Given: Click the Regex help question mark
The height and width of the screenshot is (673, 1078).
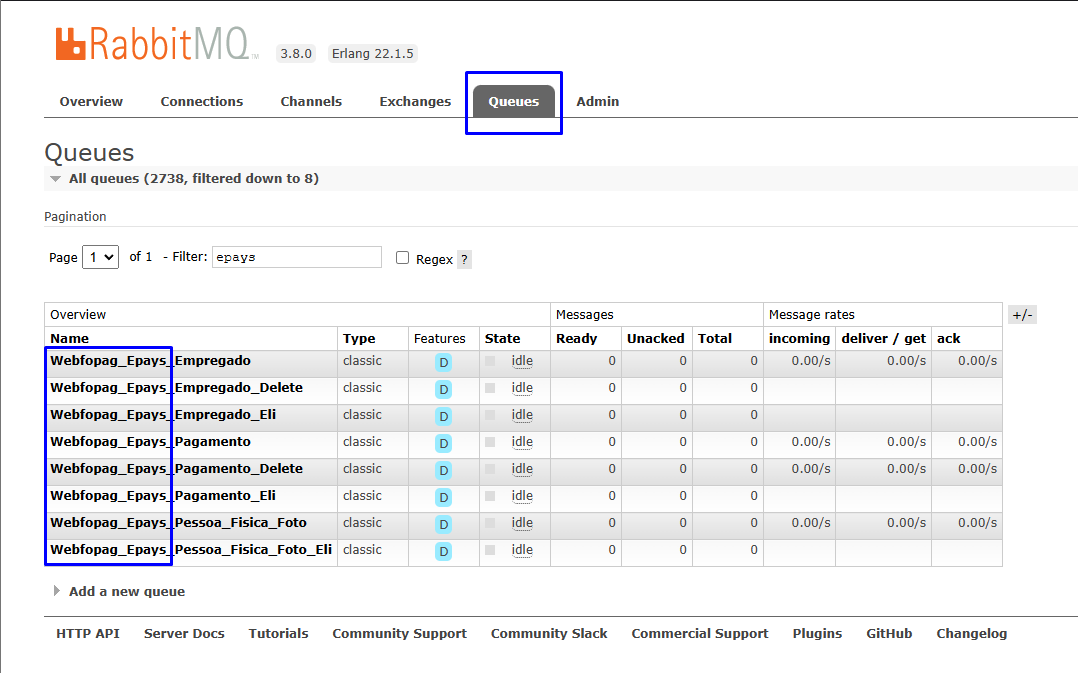Looking at the screenshot, I should point(464,259).
